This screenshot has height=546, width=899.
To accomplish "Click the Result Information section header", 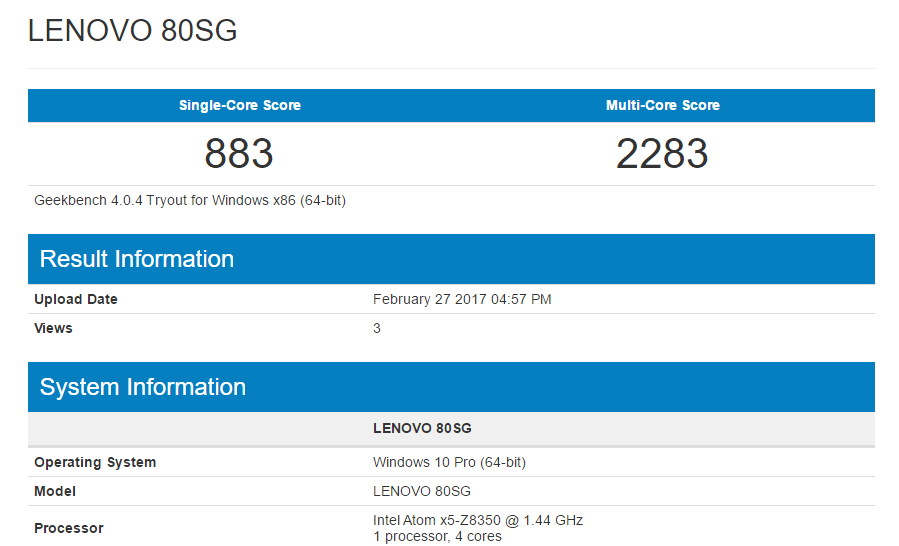I will 137,259.
